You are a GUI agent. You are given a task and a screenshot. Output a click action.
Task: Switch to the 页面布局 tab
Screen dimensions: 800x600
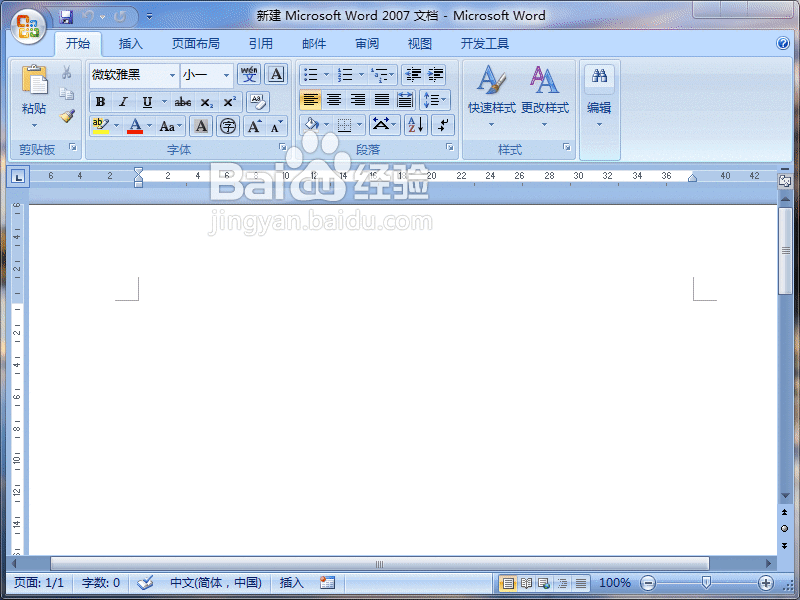pos(195,44)
